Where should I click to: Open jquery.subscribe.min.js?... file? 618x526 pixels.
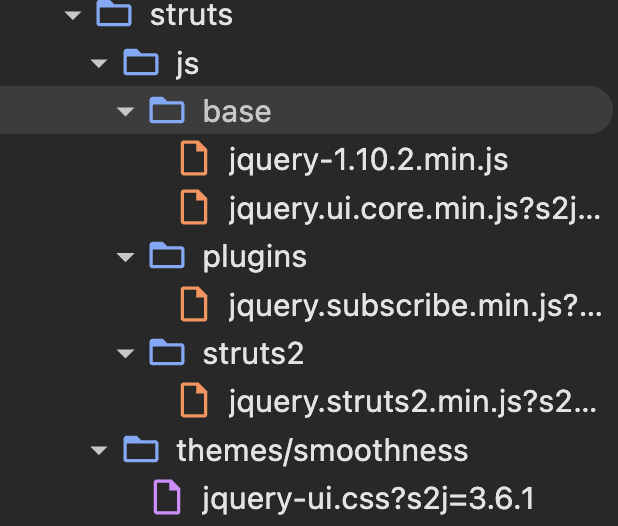tap(415, 307)
